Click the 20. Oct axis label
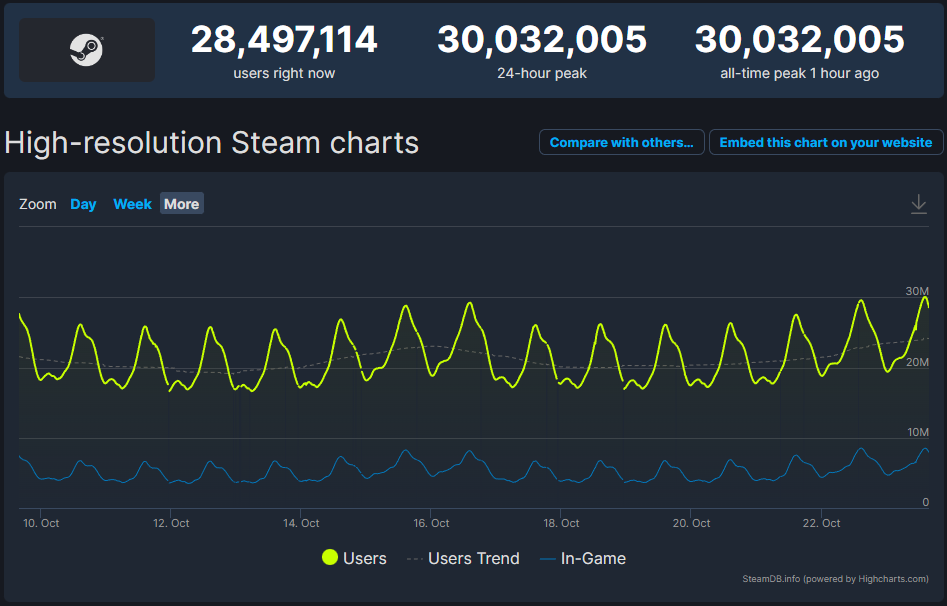The width and height of the screenshot is (947, 606). click(x=692, y=523)
